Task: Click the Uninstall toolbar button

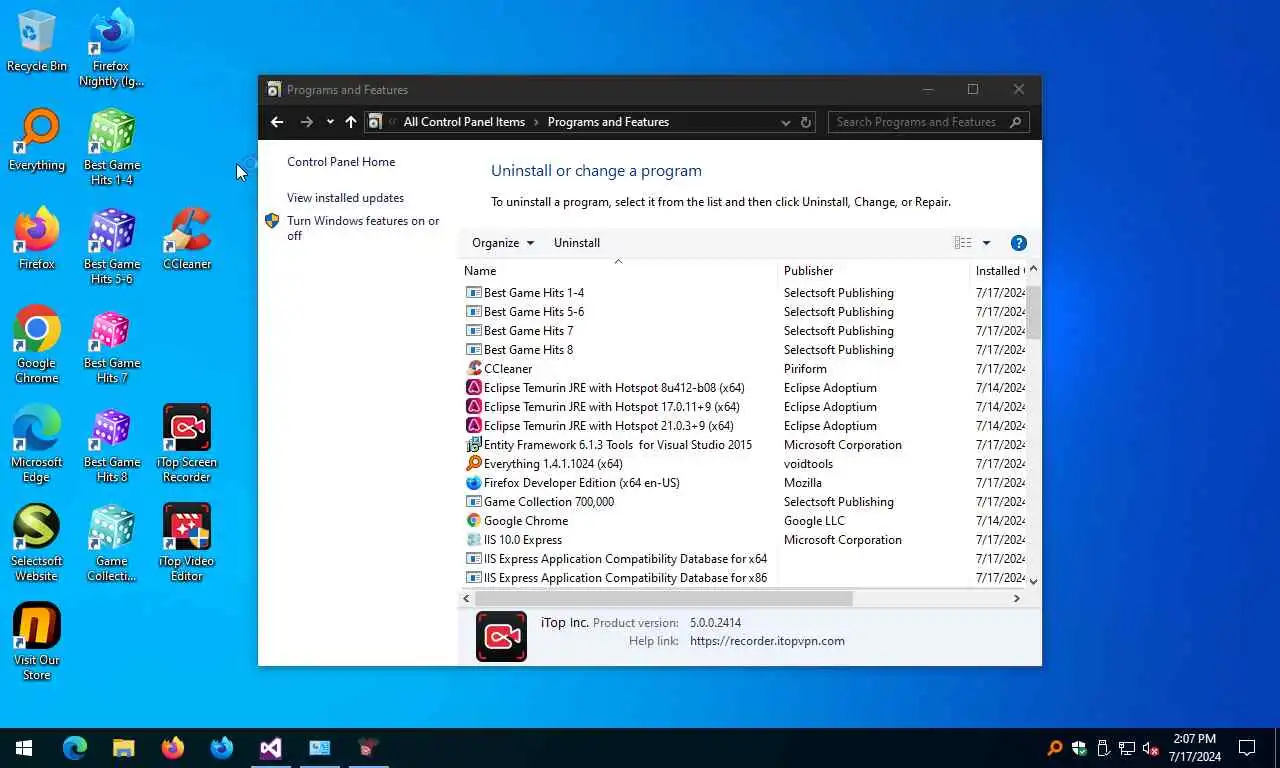Action: [x=577, y=243]
